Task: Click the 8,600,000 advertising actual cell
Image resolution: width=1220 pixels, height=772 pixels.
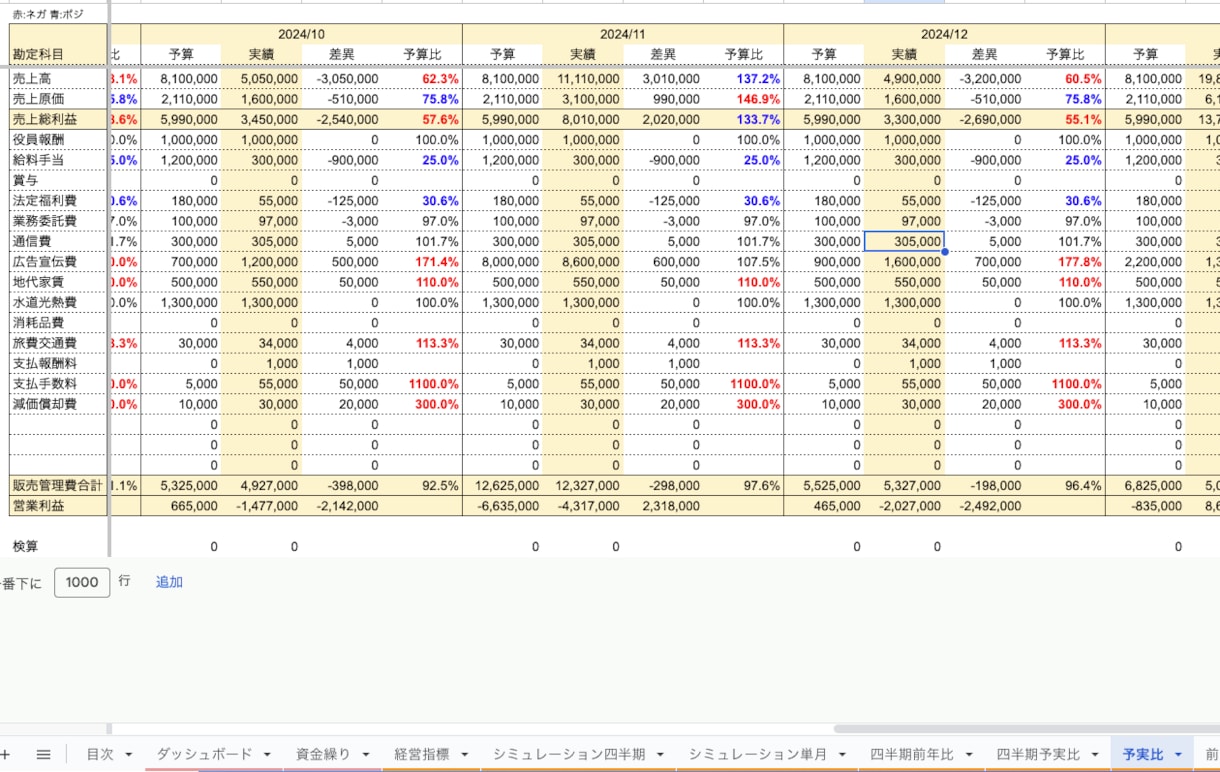Action: (583, 261)
